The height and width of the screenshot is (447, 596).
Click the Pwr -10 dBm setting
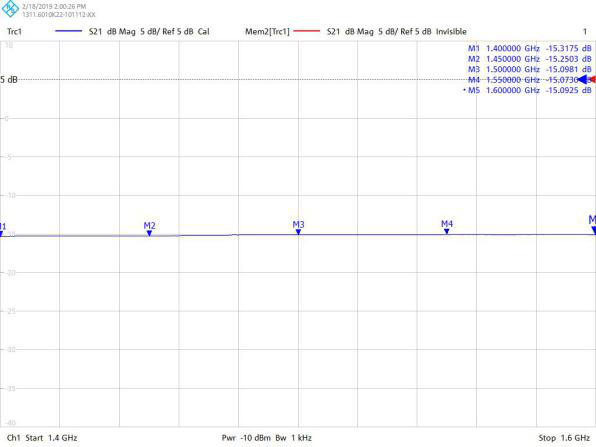coord(246,438)
